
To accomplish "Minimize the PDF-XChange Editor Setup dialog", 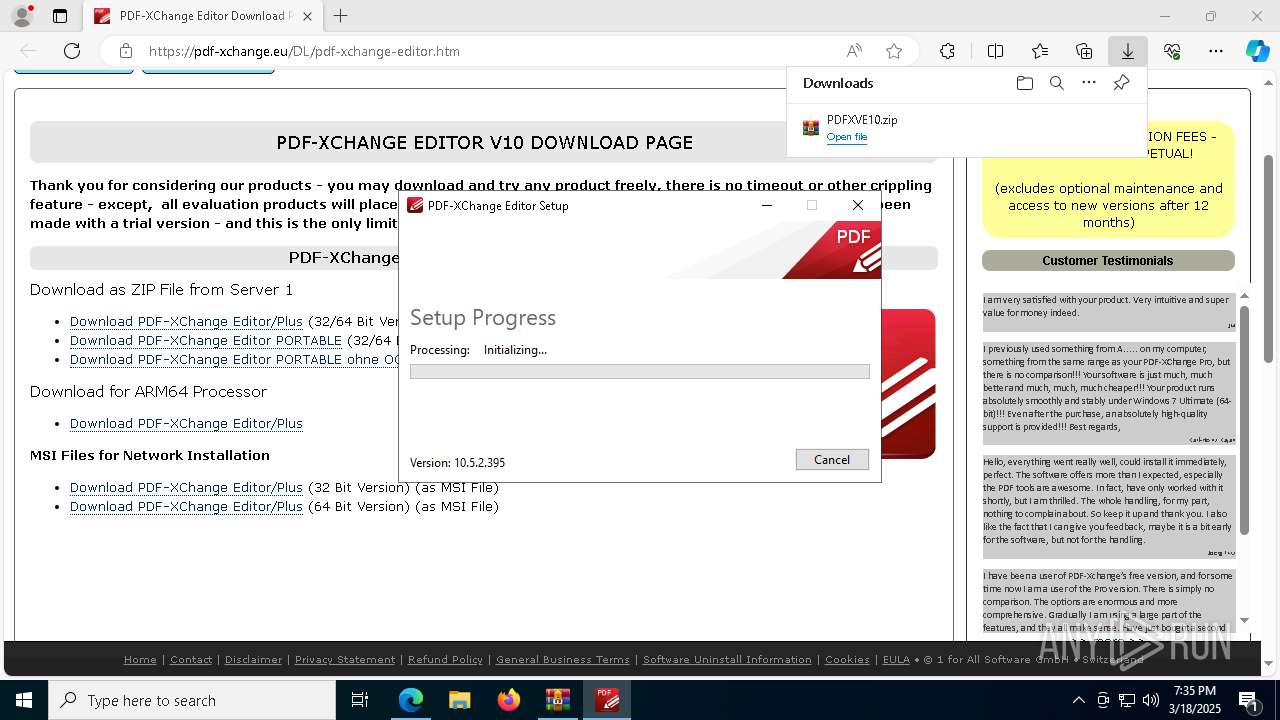I will coord(767,205).
